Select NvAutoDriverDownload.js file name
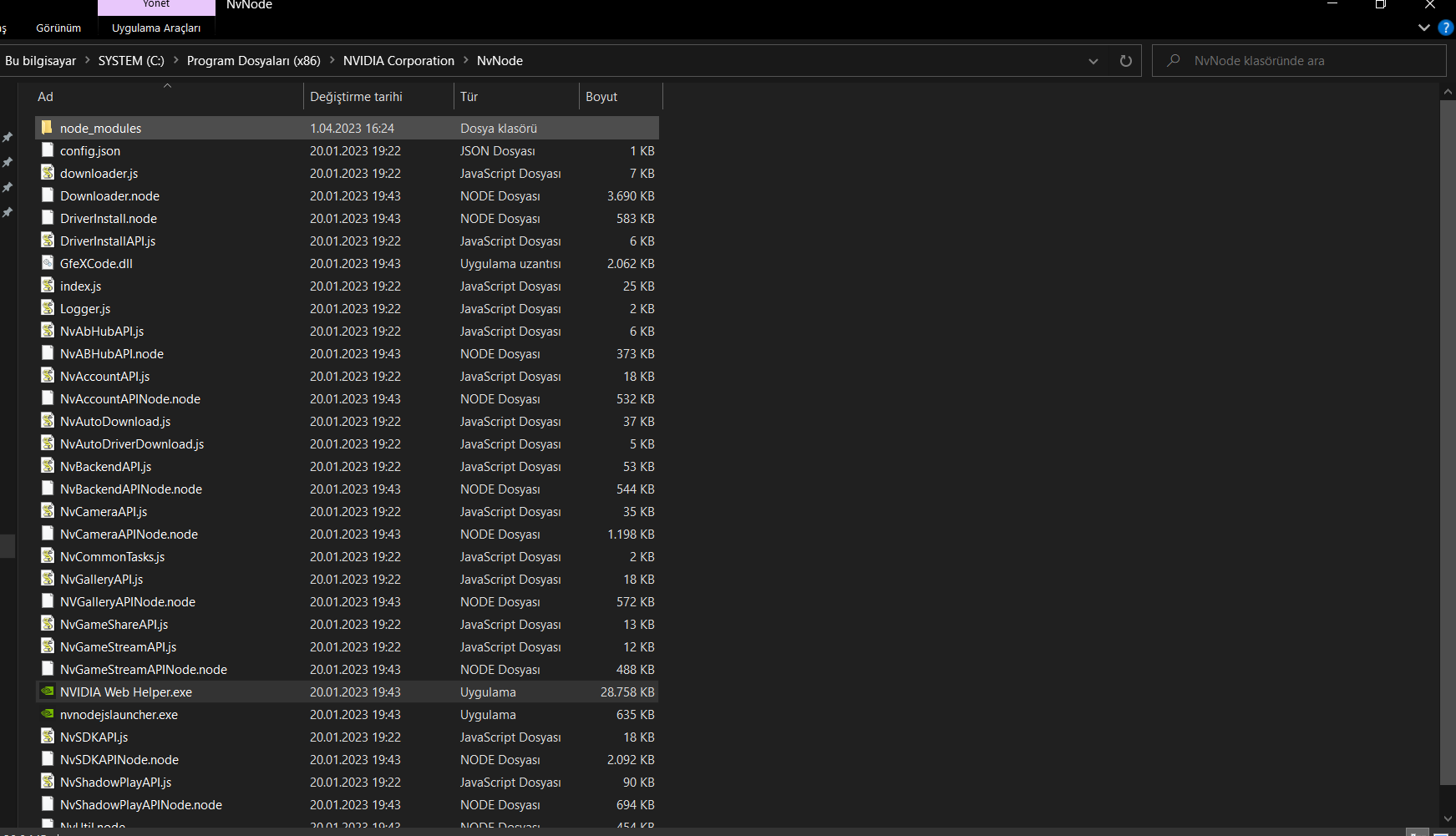The width and height of the screenshot is (1456, 836). click(132, 443)
